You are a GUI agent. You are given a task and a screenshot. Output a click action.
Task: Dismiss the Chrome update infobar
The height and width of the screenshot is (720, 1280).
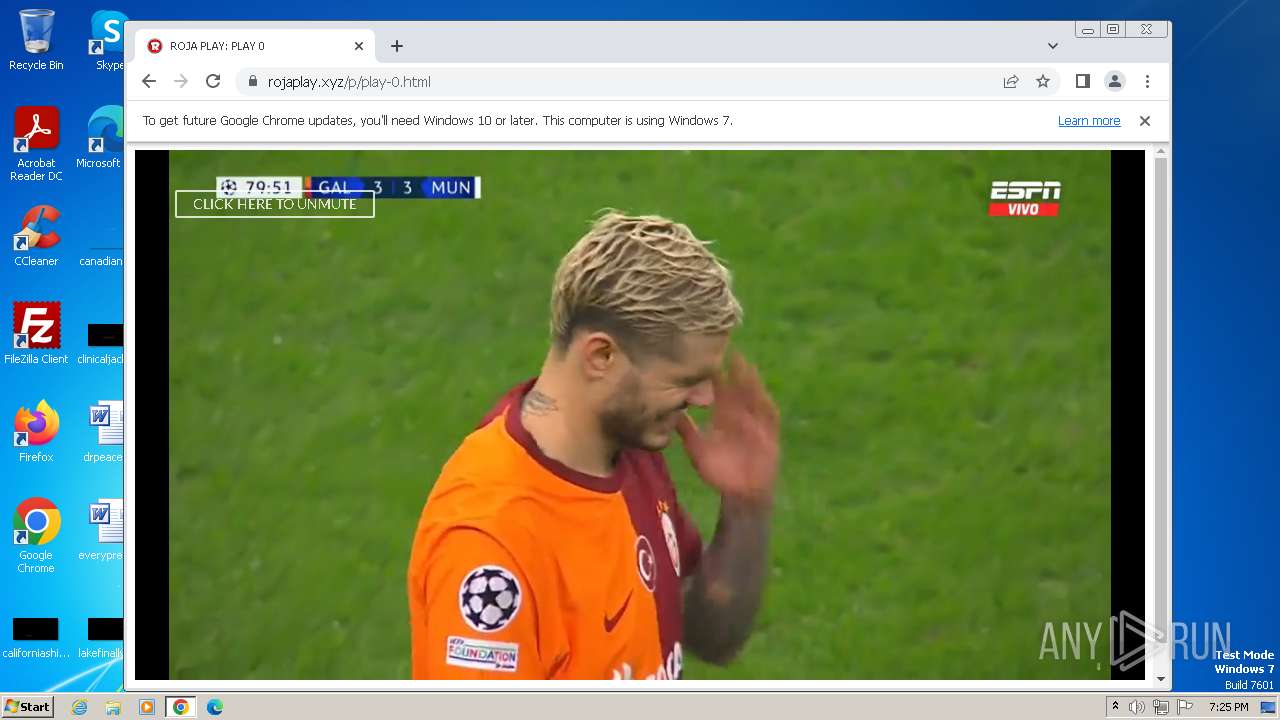[x=1145, y=121]
